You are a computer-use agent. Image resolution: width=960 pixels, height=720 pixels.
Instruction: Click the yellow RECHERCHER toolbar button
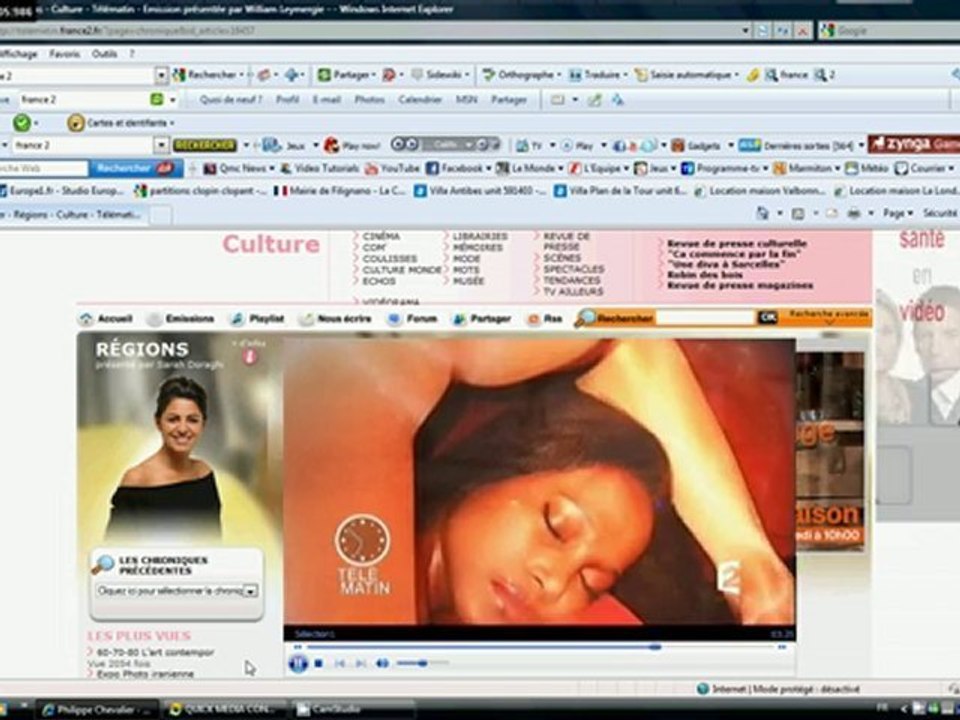204,145
